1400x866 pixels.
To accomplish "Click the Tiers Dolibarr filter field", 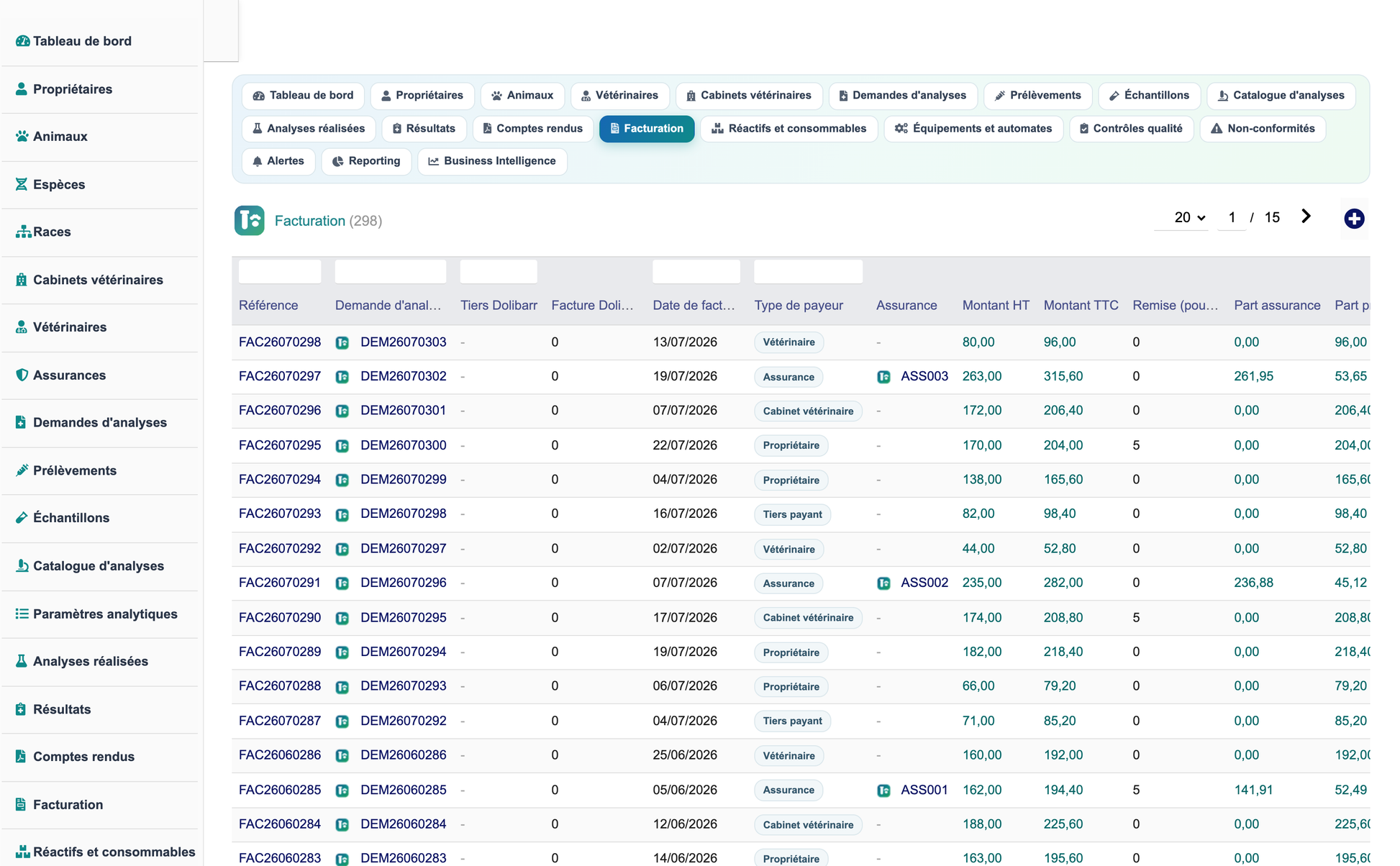I will tap(499, 272).
